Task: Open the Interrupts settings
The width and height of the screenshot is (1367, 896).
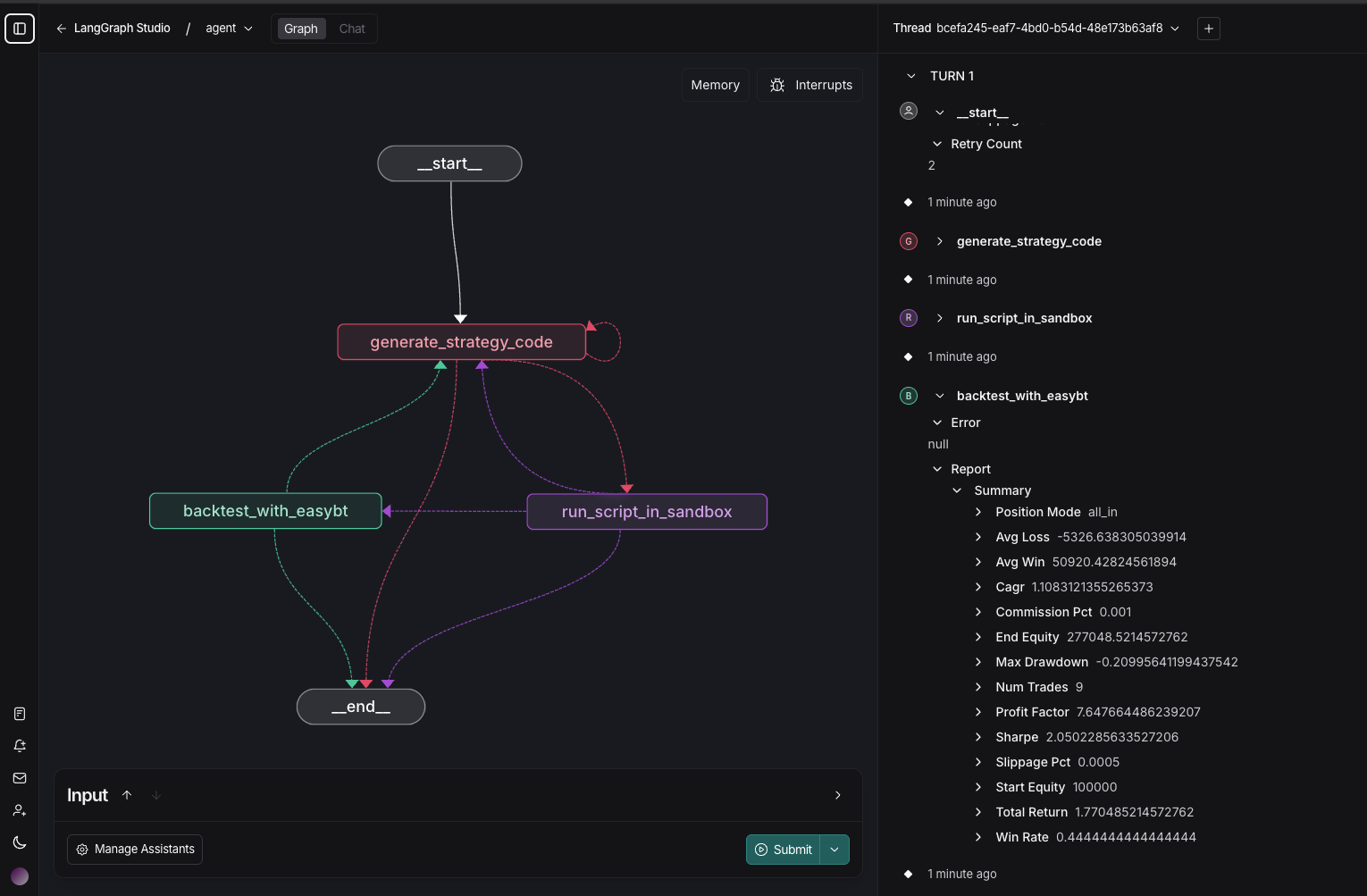Action: (x=810, y=85)
